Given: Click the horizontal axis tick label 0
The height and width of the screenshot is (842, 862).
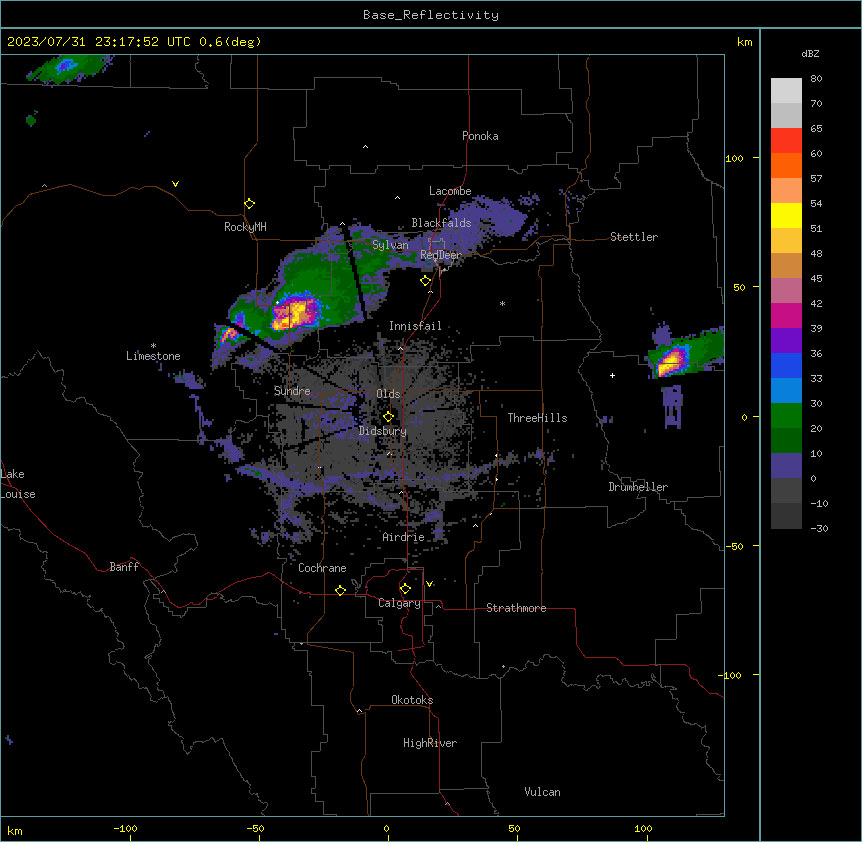Looking at the screenshot, I should [x=386, y=829].
